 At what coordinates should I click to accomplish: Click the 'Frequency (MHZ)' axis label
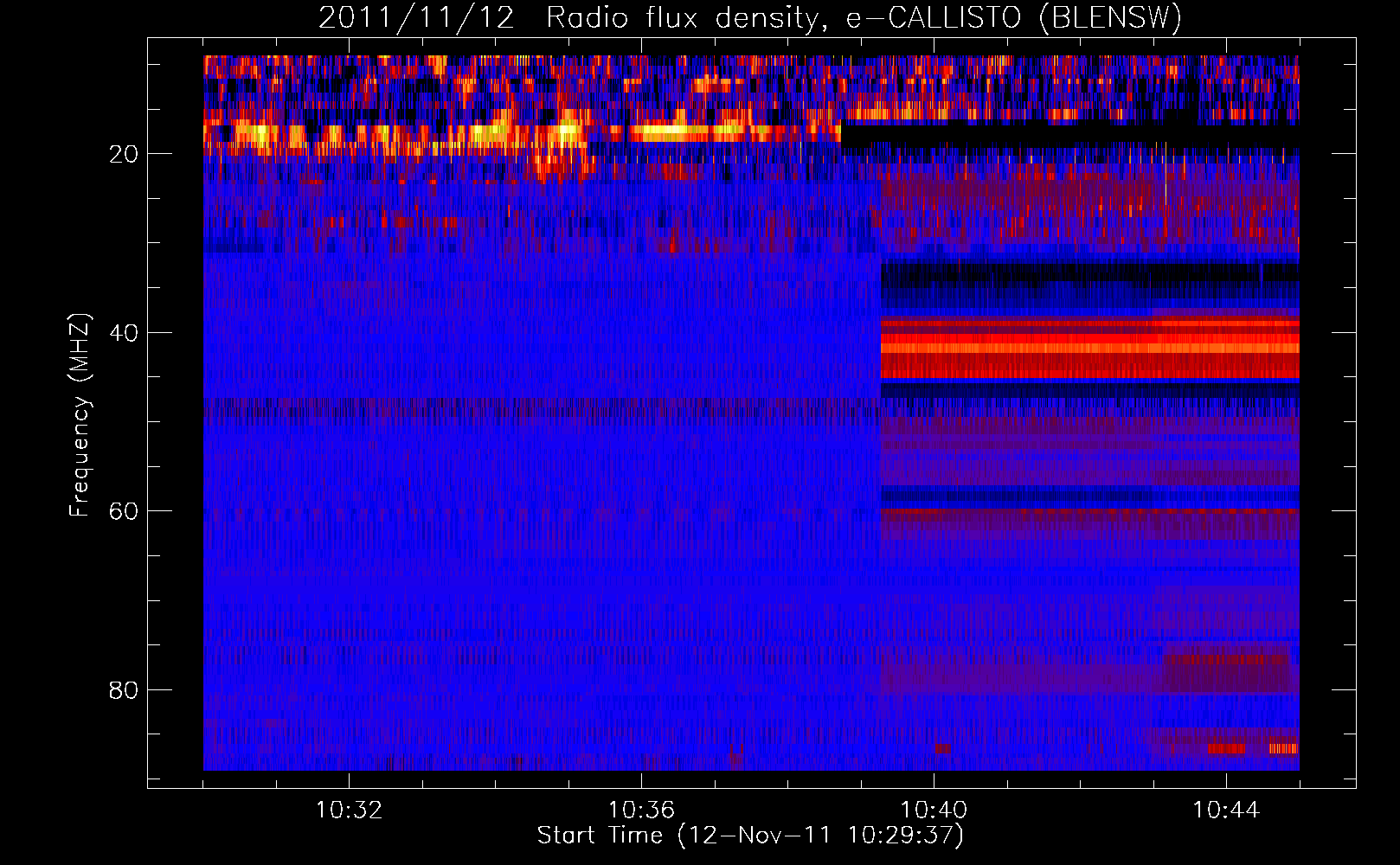pos(80,415)
